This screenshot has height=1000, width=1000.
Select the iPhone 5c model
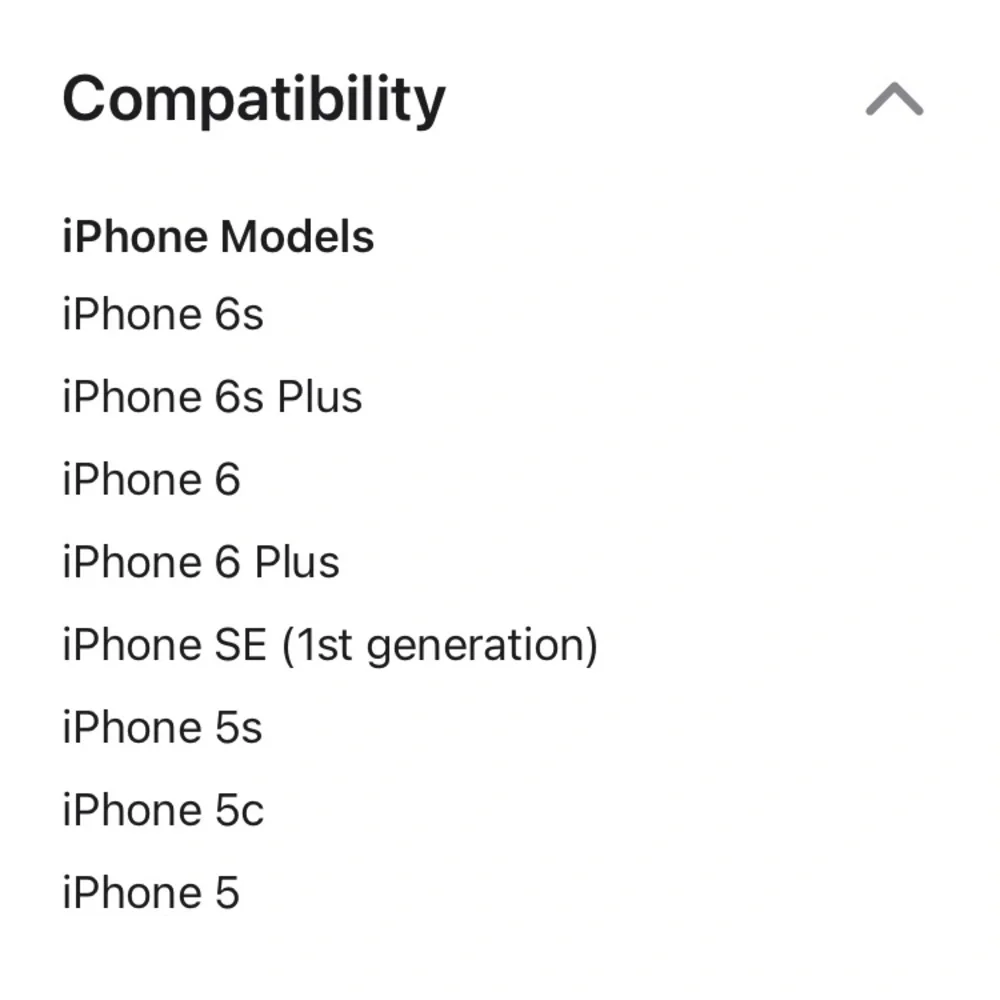tap(163, 810)
